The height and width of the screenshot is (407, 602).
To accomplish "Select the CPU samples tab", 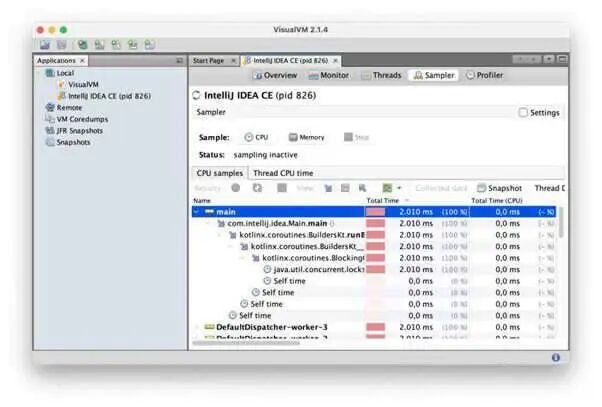I will 220,173.
